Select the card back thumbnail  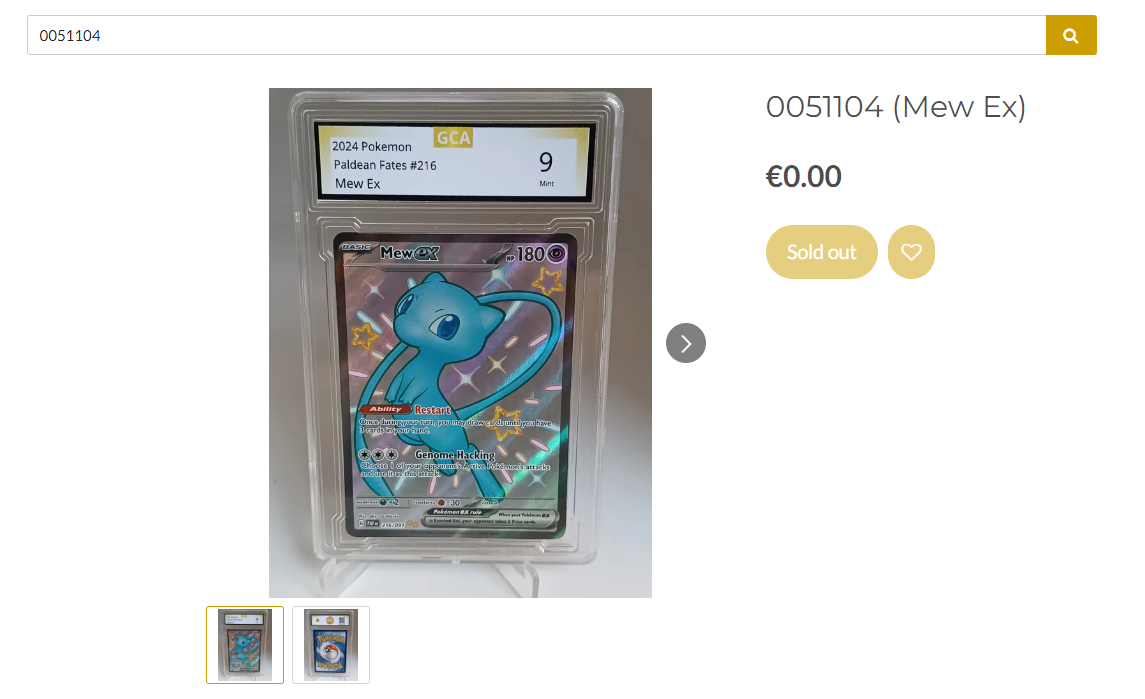pyautogui.click(x=331, y=645)
